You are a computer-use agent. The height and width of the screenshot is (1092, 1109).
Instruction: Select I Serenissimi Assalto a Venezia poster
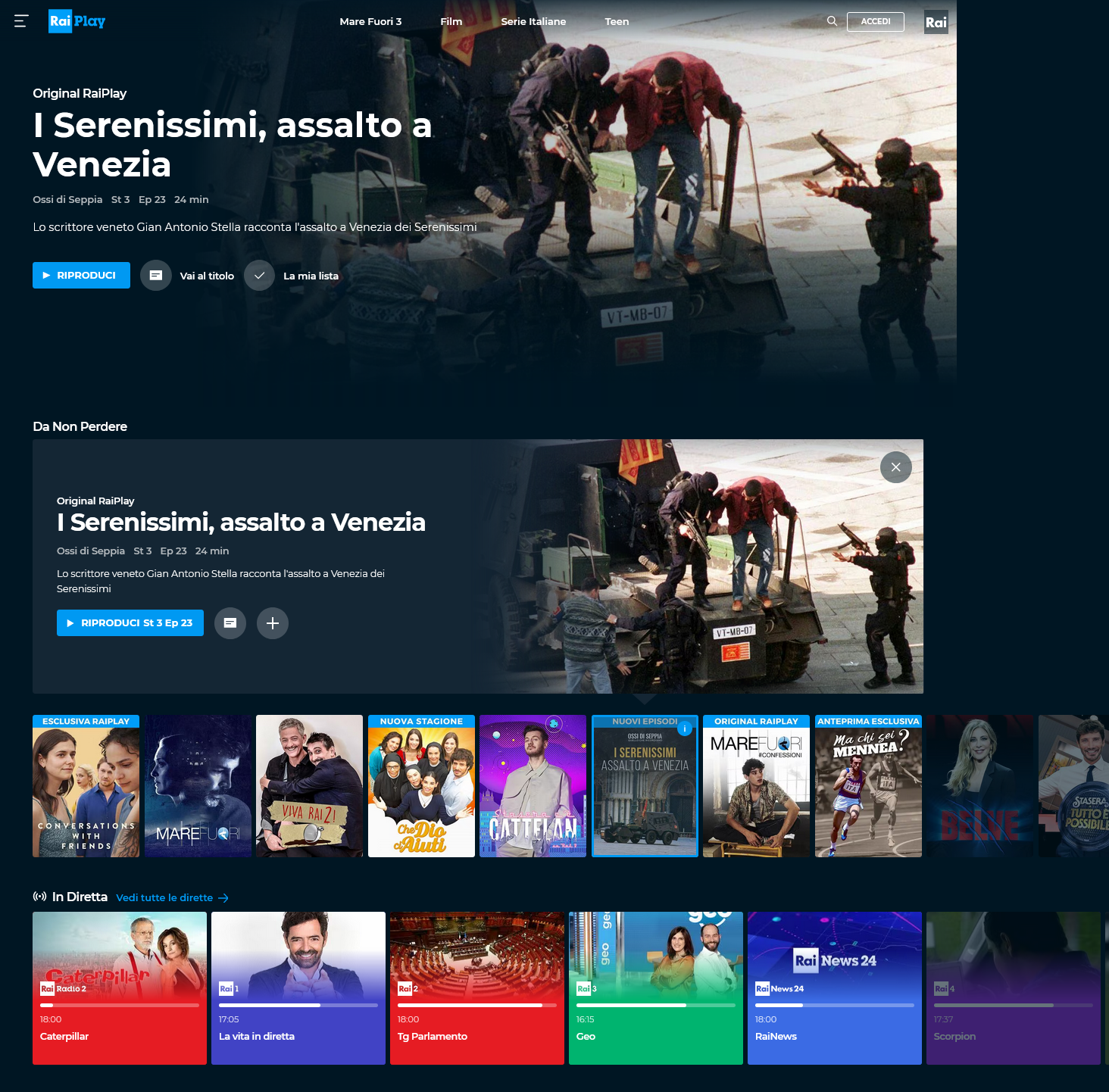645,786
